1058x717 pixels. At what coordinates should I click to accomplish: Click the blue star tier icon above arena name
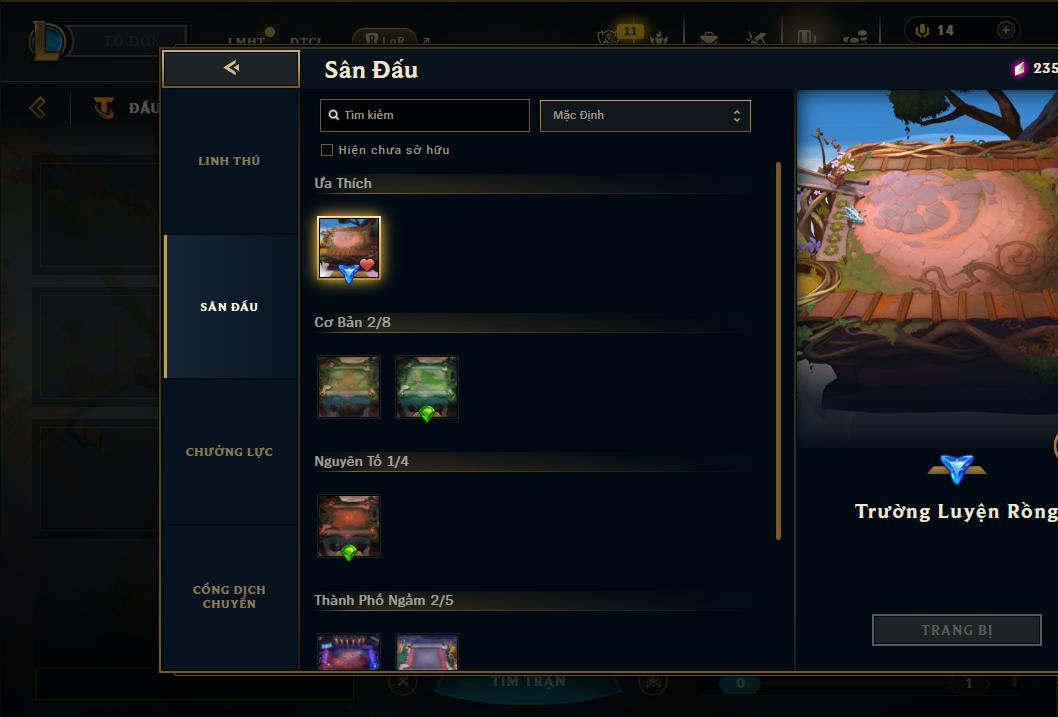[957, 468]
